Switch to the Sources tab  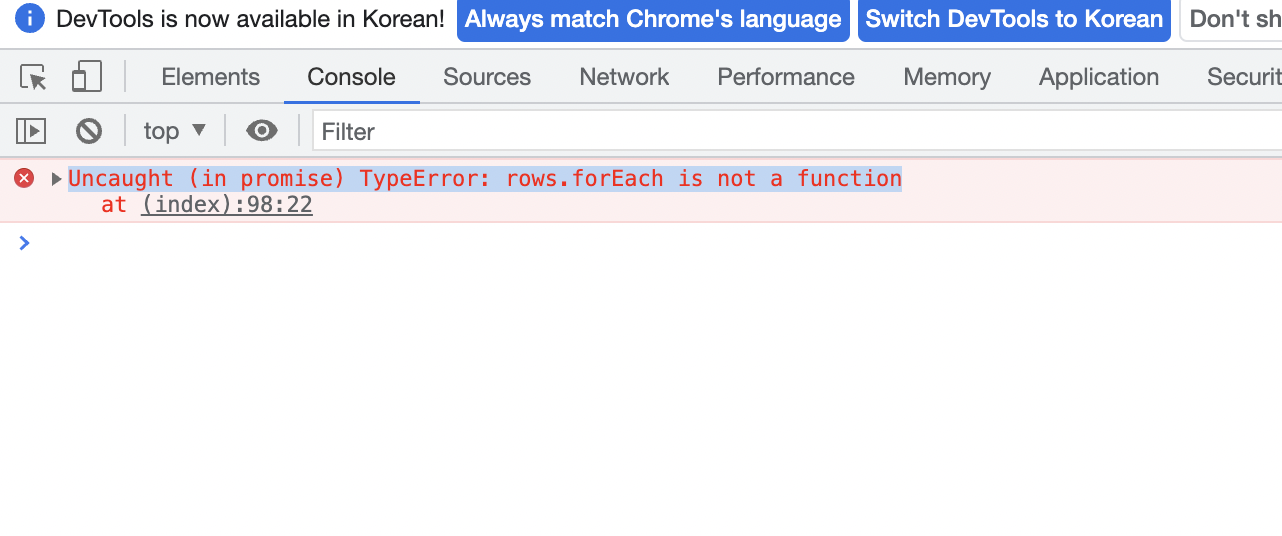point(487,77)
